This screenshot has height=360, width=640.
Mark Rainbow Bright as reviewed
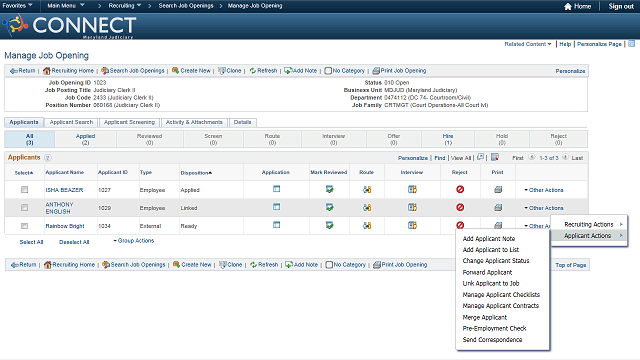(329, 225)
